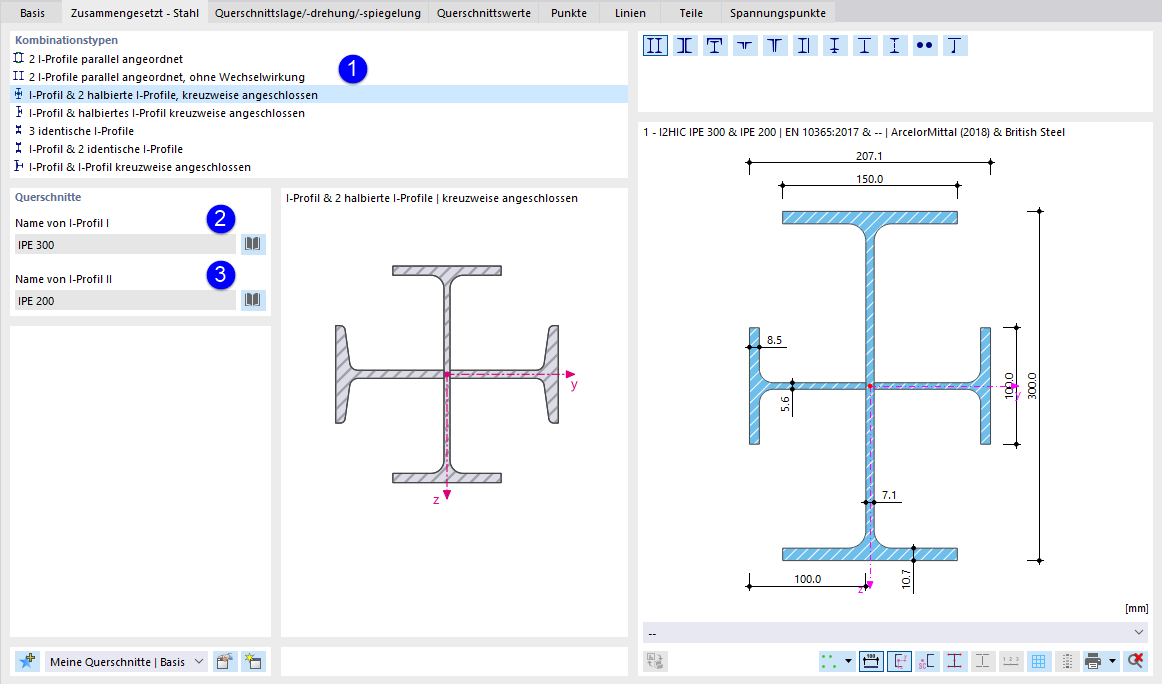This screenshot has height=684, width=1162.
Task: Click the 8.5 flange thickness dimension
Action: pos(774,340)
